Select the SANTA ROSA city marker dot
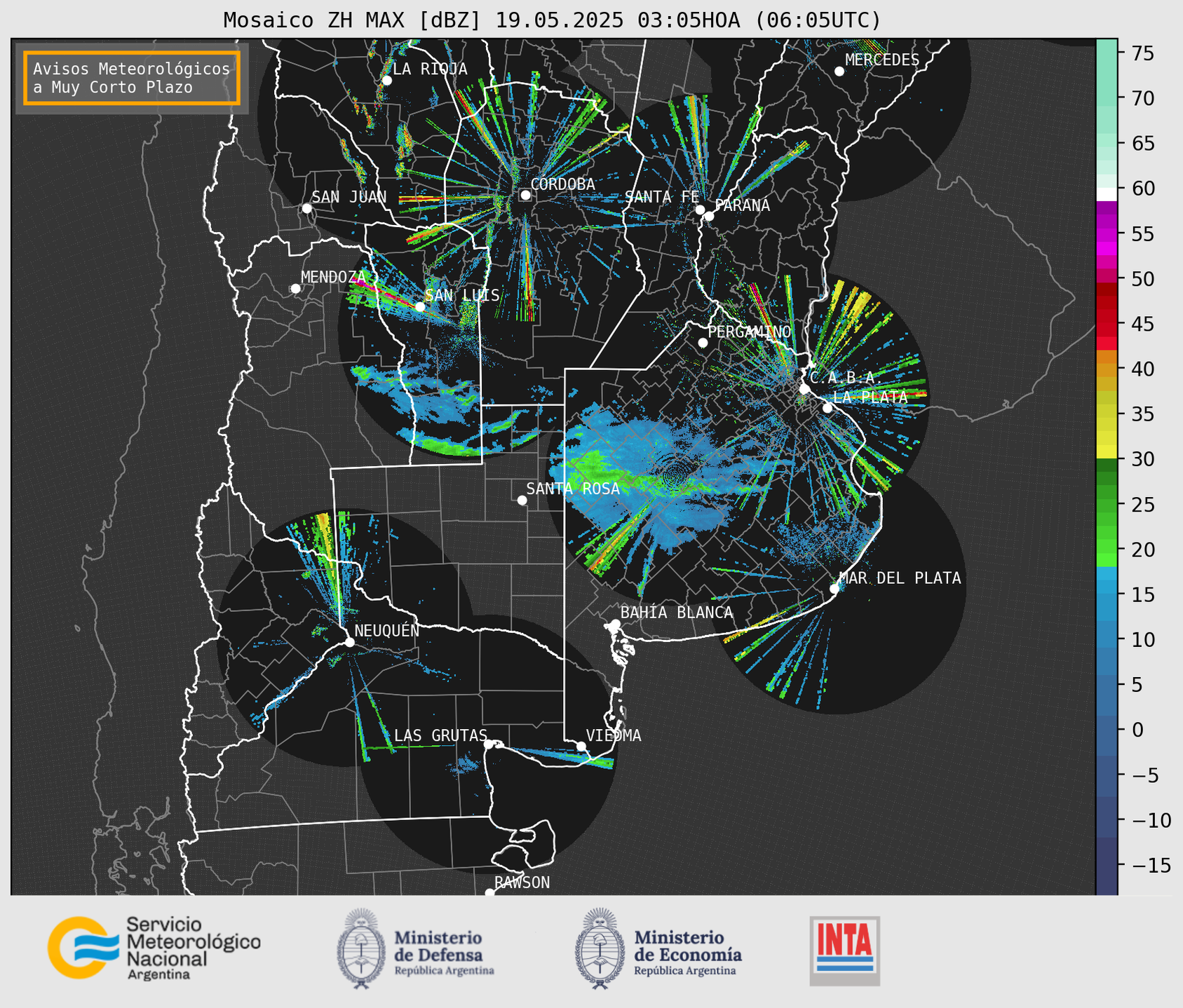The width and height of the screenshot is (1183, 1008). (522, 500)
